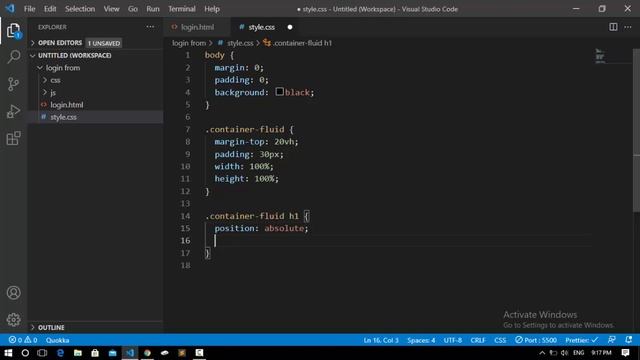This screenshot has width=640, height=360.
Task: Click UTF-8 encoding status
Action: pyautogui.click(x=453, y=340)
